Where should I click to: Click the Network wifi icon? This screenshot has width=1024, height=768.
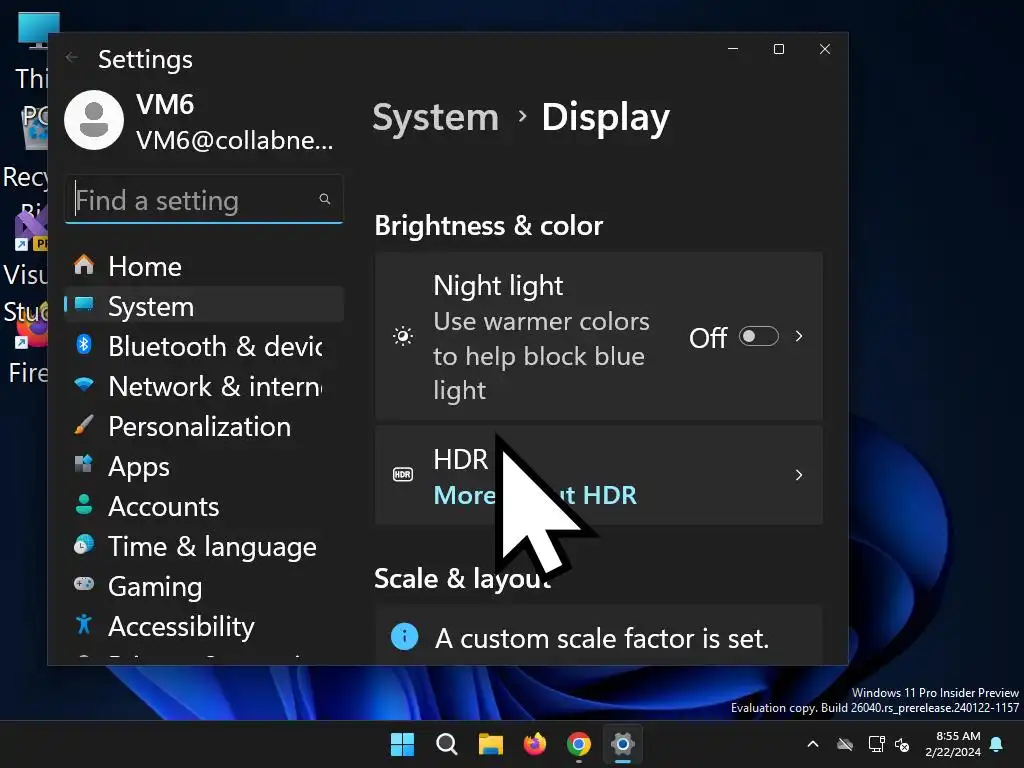84,384
